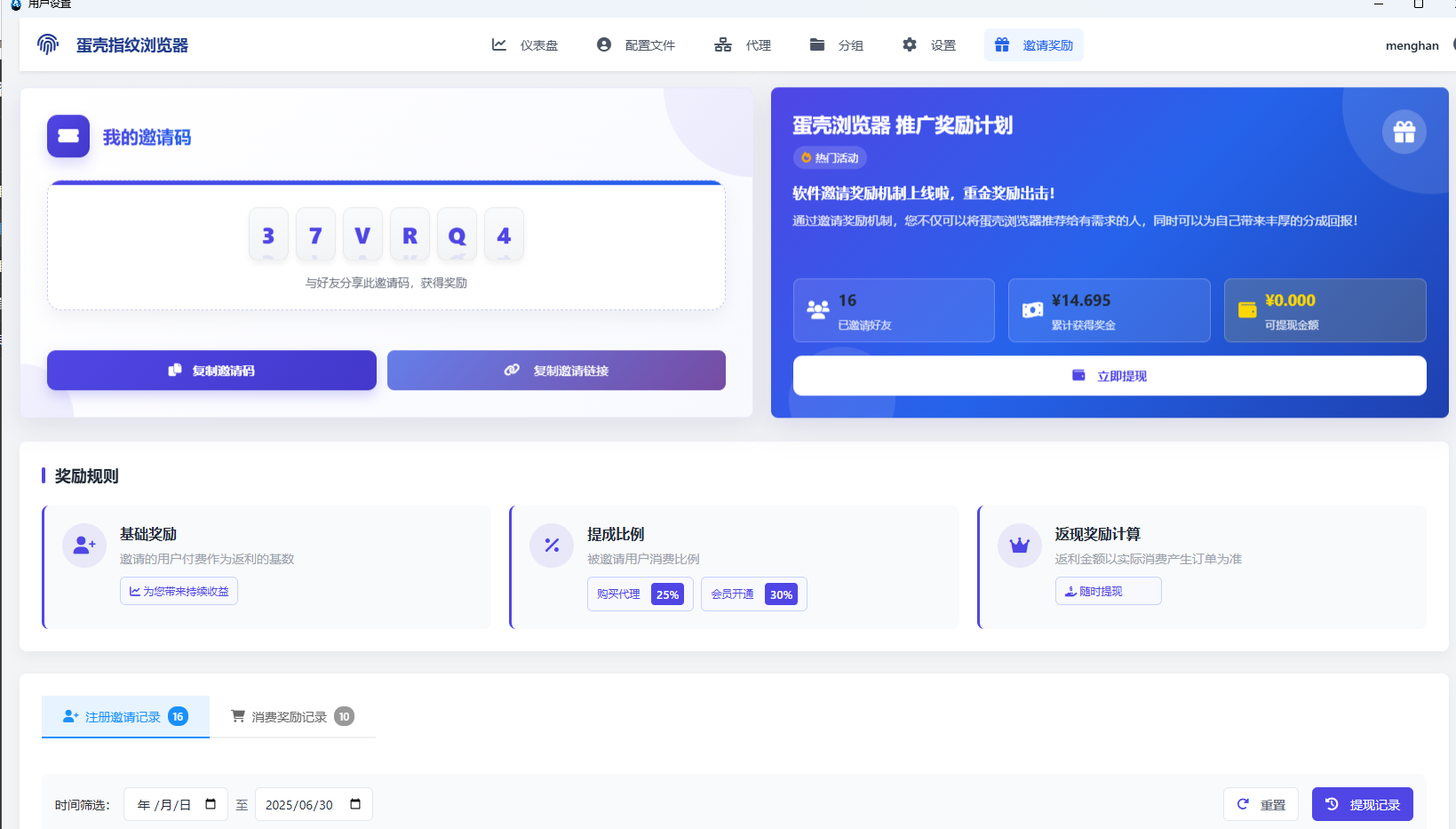Viewport: 1456px width, 829px height.
Task: Open the start date calendar picker icon
Action: tap(211, 804)
